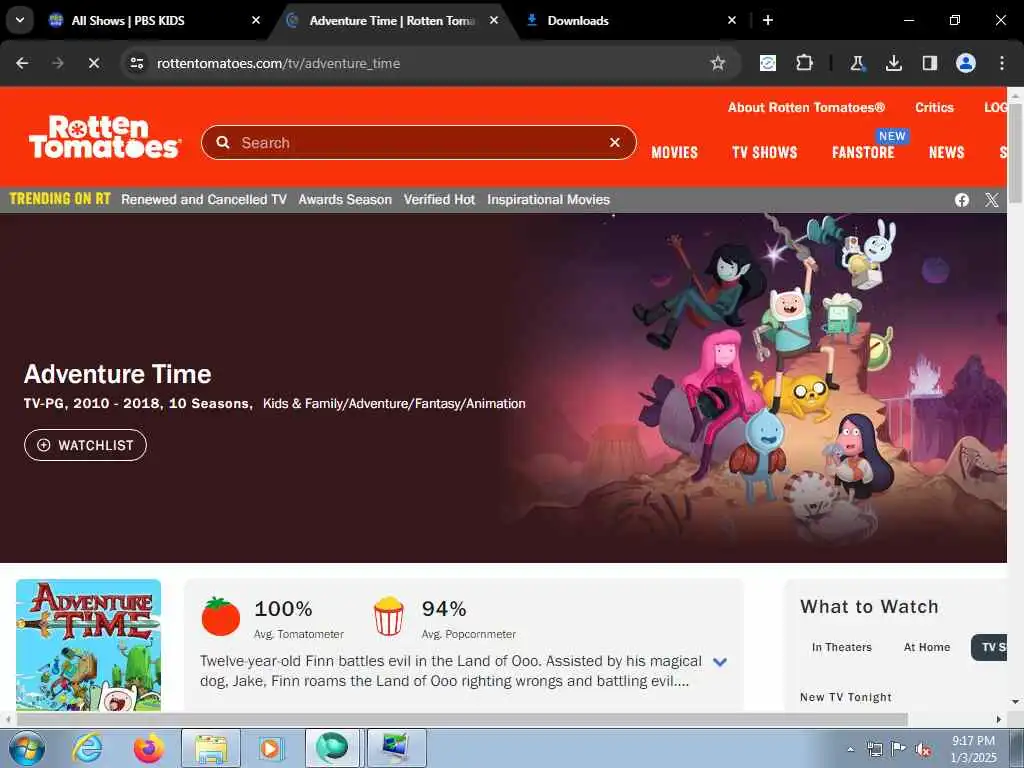Open Renewed and Cancelled TV link
Viewport: 1024px width, 768px height.
tap(204, 200)
